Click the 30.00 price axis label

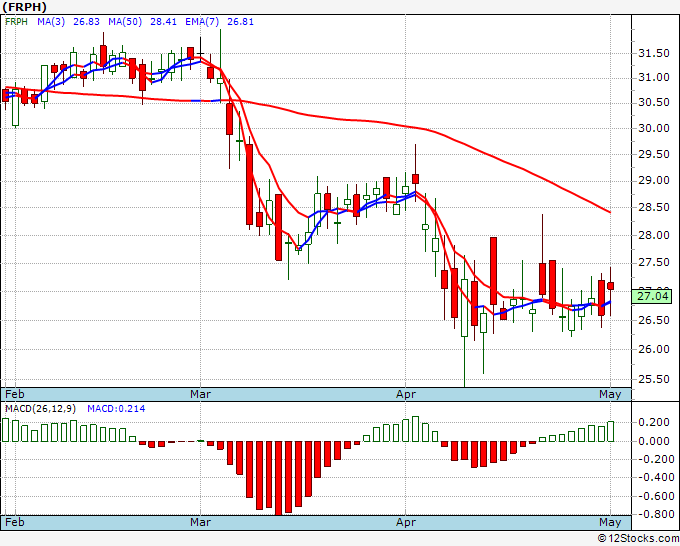coord(654,128)
